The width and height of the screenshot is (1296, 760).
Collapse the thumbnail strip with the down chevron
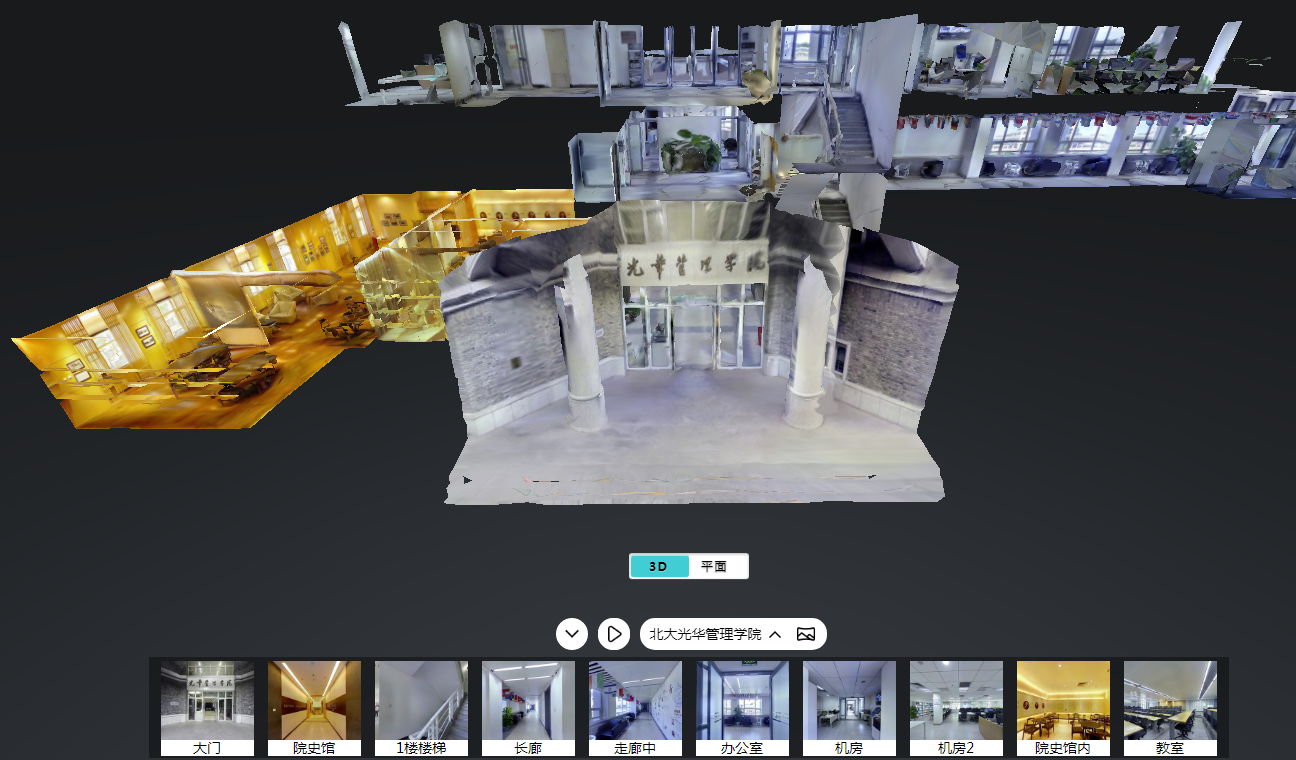coord(572,634)
